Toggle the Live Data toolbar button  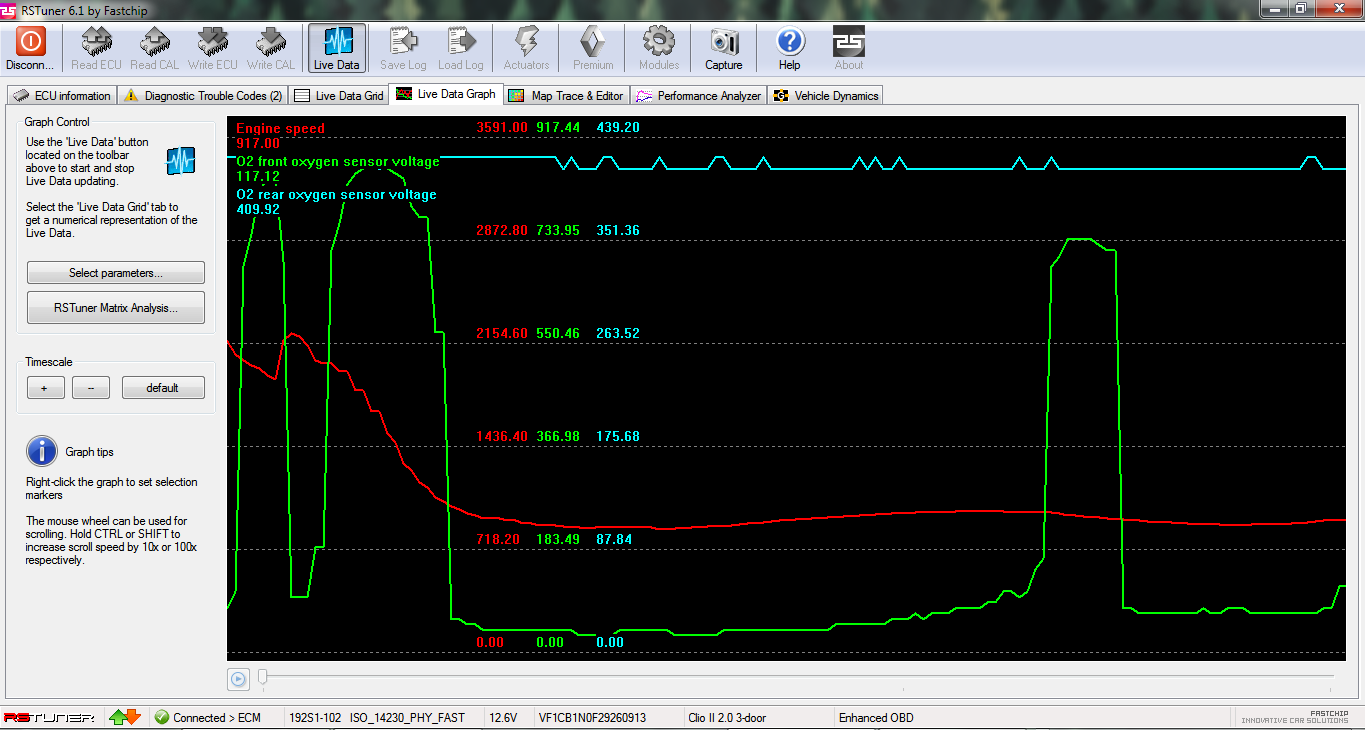point(336,42)
